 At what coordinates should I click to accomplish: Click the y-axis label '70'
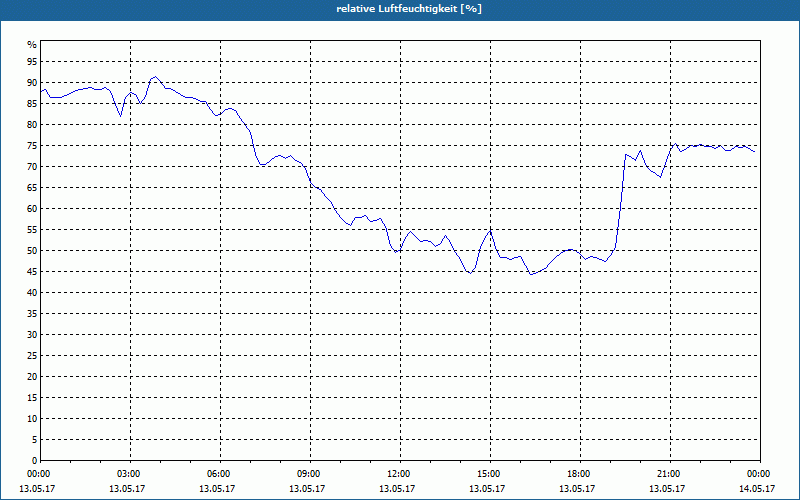point(32,167)
